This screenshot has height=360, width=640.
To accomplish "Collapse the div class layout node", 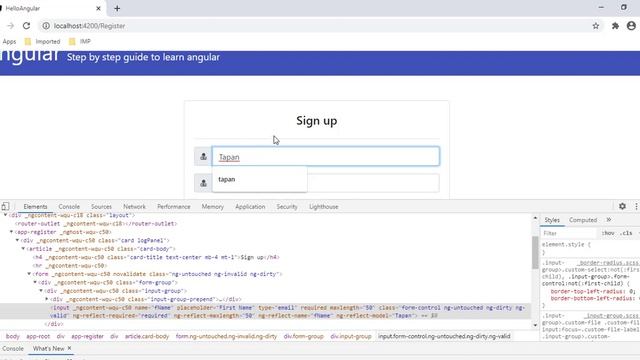I will pyautogui.click(x=5, y=215).
